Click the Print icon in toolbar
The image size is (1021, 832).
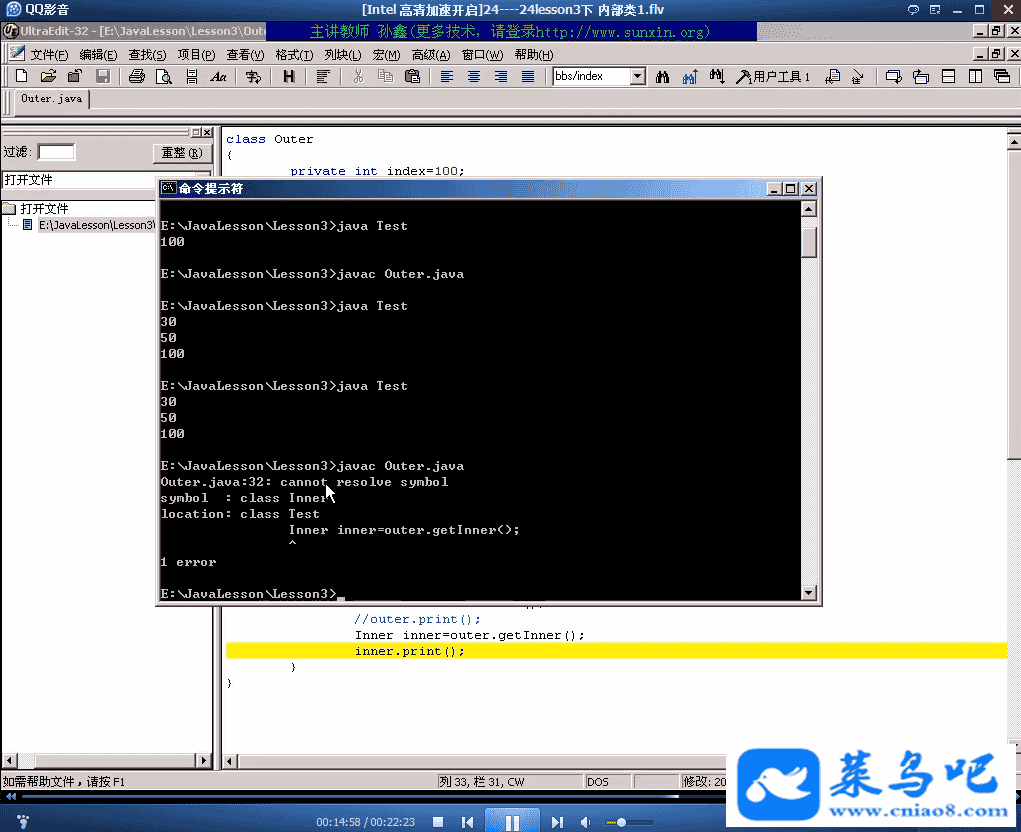tap(136, 76)
